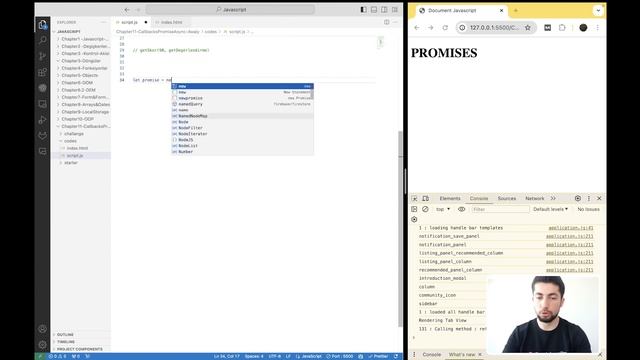The height and width of the screenshot is (360, 640).
Task: Pick NodeFilter from autocomplete list
Action: coord(242,128)
